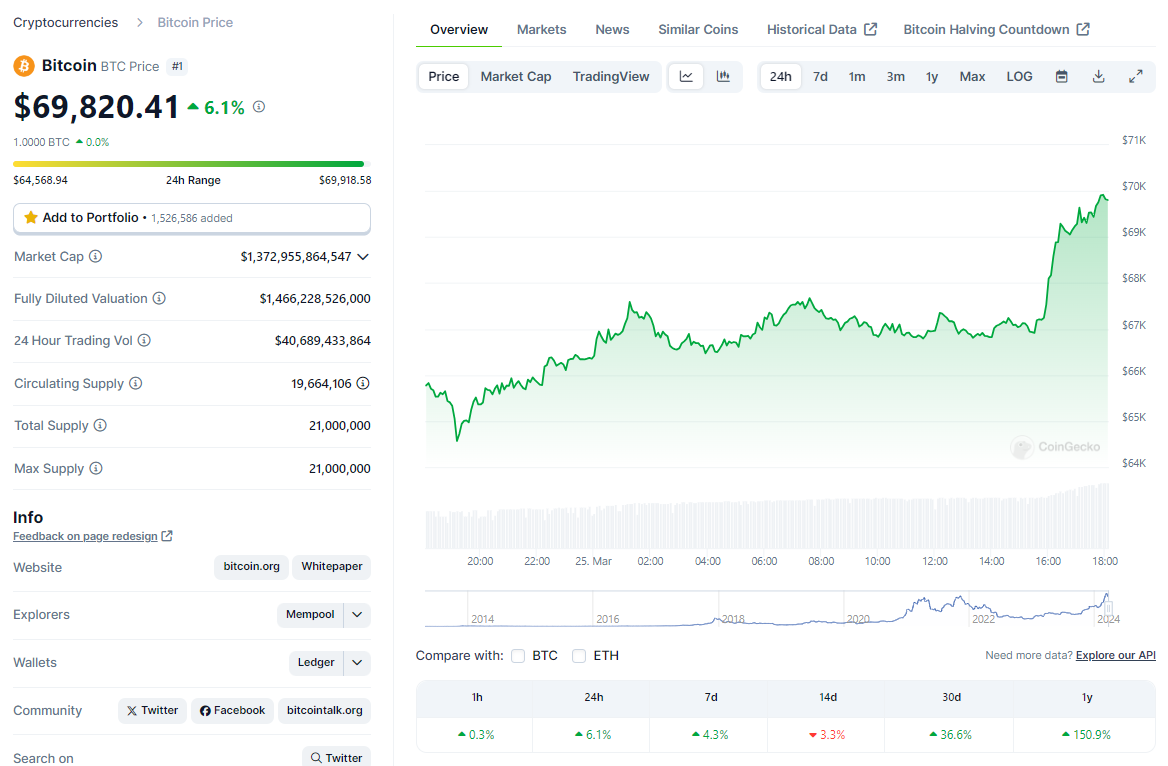Show Max Supply info icon

[x=96, y=468]
